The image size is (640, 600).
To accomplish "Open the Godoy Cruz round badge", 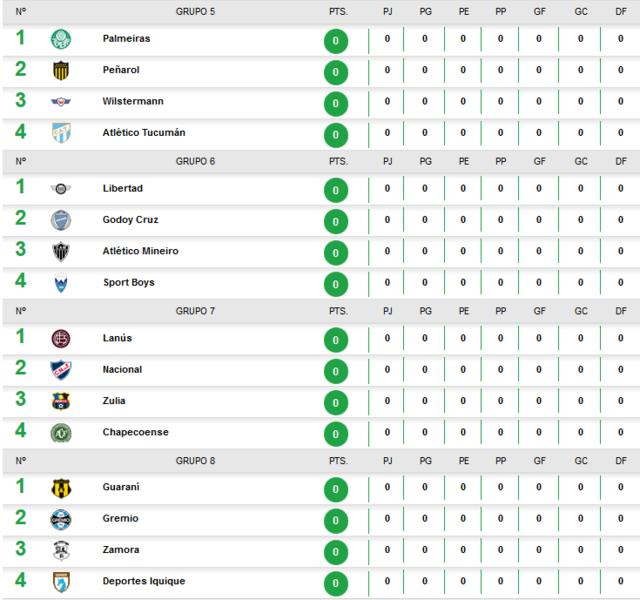I will 61,220.
